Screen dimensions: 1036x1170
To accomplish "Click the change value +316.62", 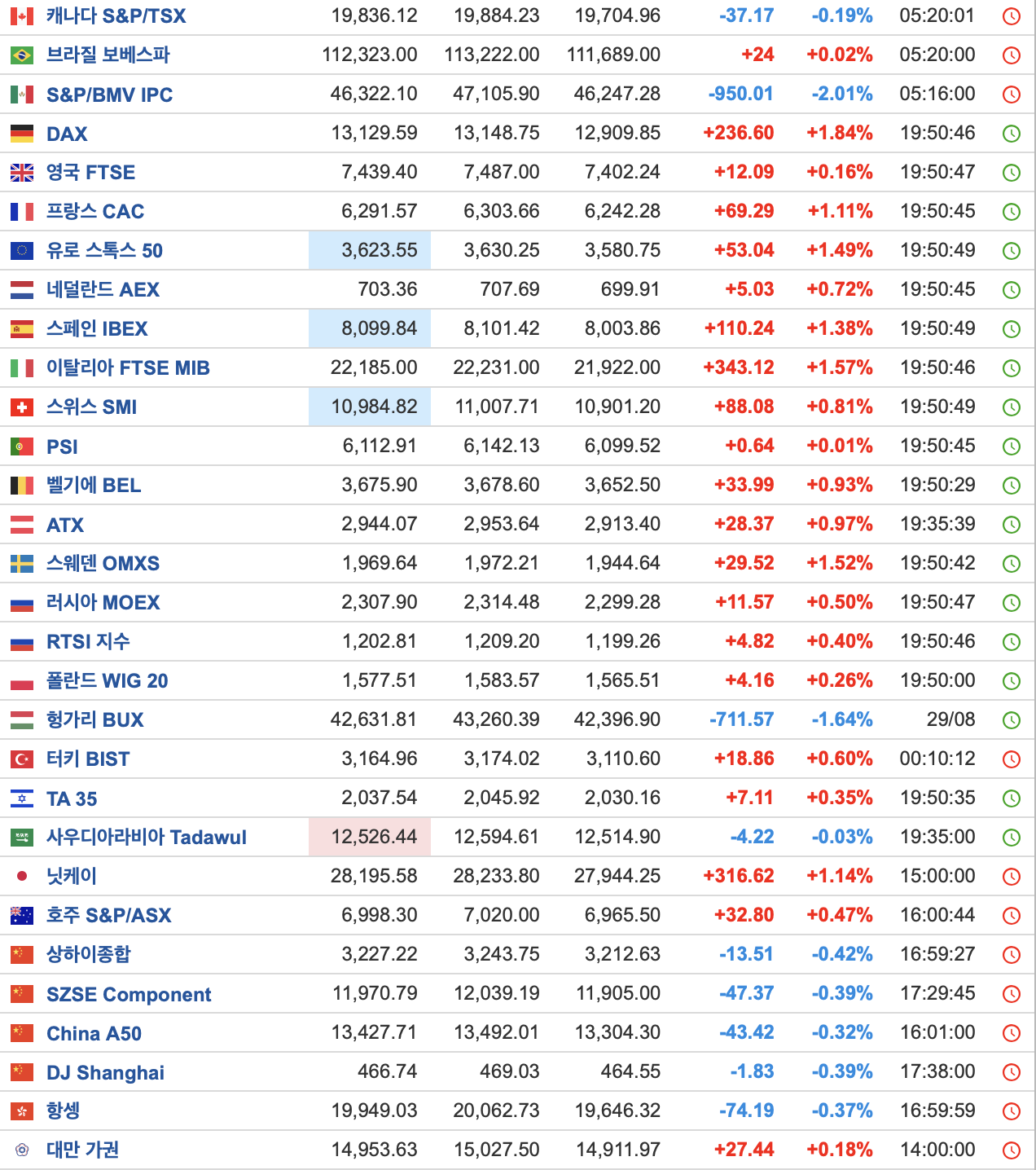I will click(x=738, y=876).
